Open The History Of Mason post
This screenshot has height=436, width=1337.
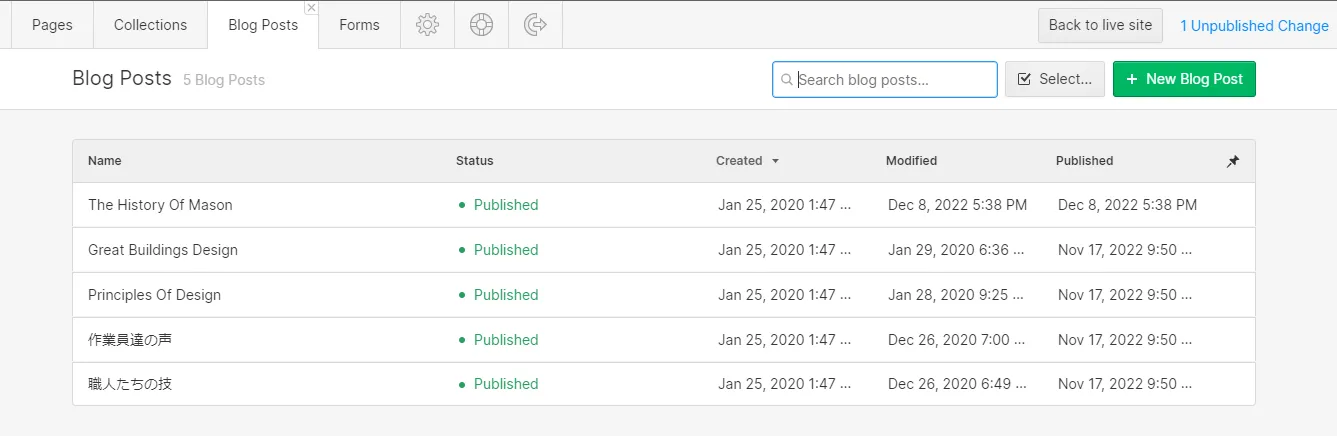pyautogui.click(x=160, y=205)
